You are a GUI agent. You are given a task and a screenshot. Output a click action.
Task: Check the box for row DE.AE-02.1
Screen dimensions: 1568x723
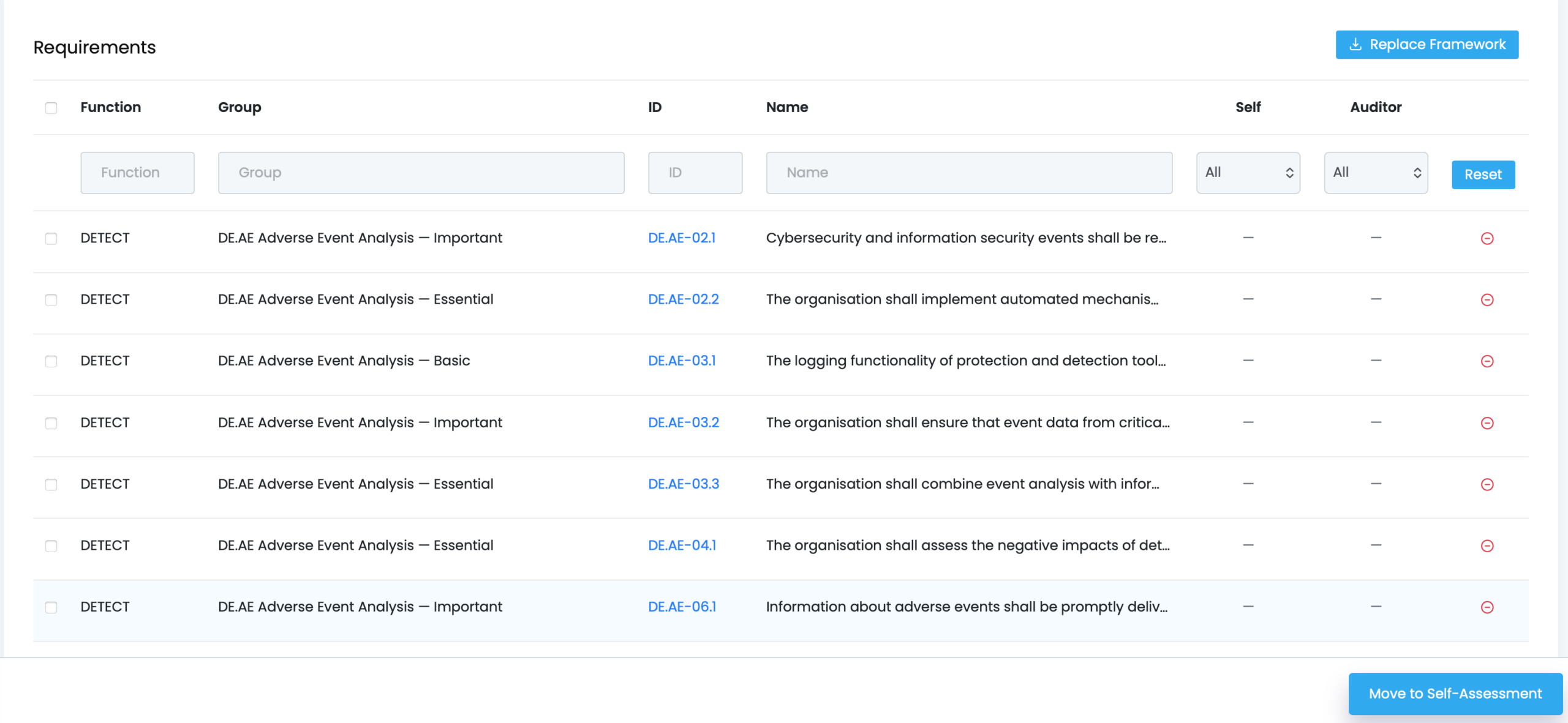[51, 238]
